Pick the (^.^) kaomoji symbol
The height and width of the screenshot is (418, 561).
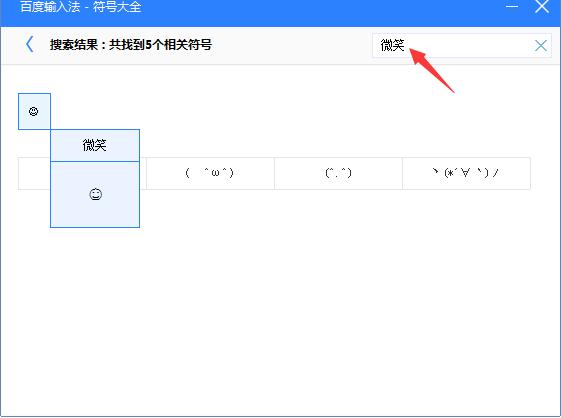pyautogui.click(x=338, y=173)
